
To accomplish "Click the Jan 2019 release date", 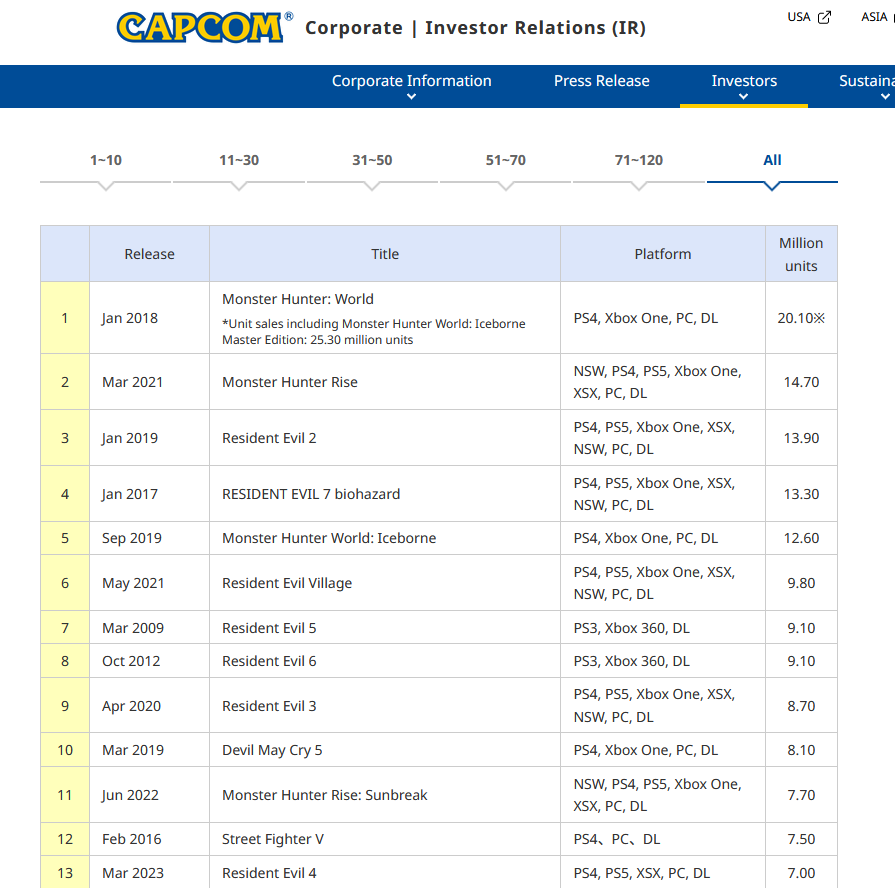I will (130, 438).
